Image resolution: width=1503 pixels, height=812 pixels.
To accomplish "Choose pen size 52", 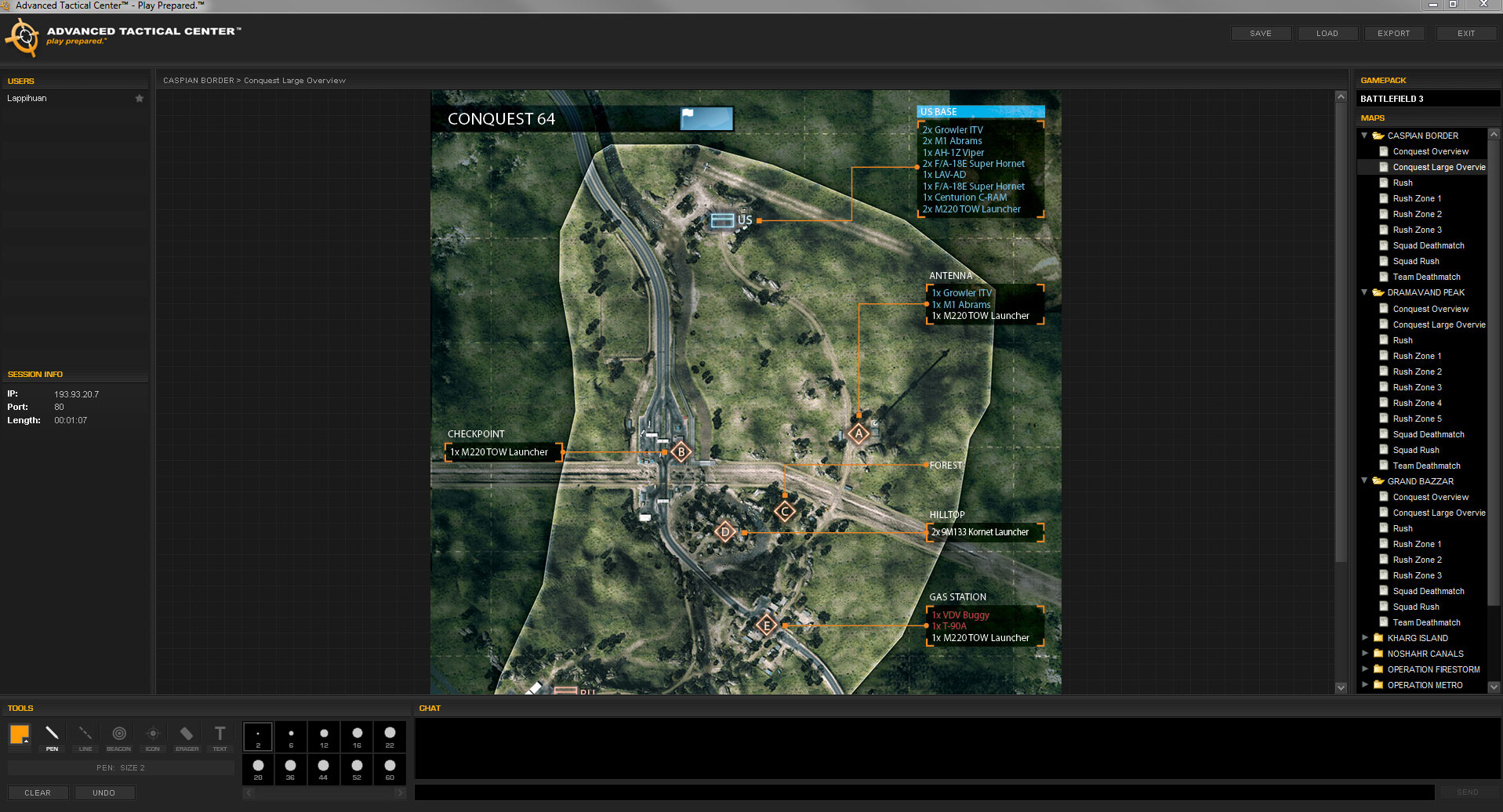I will point(357,769).
